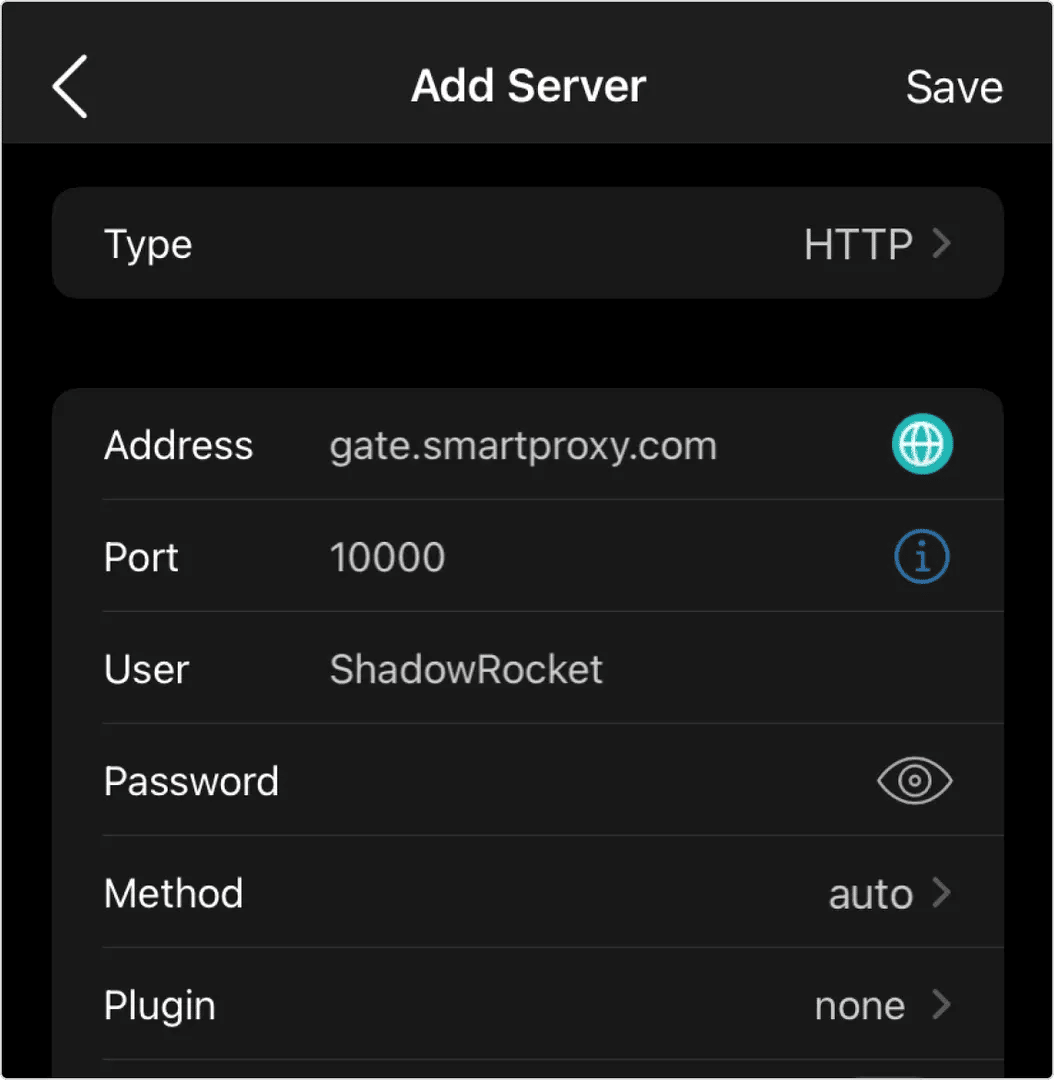
Task: Open the Port info icon
Action: tap(921, 557)
